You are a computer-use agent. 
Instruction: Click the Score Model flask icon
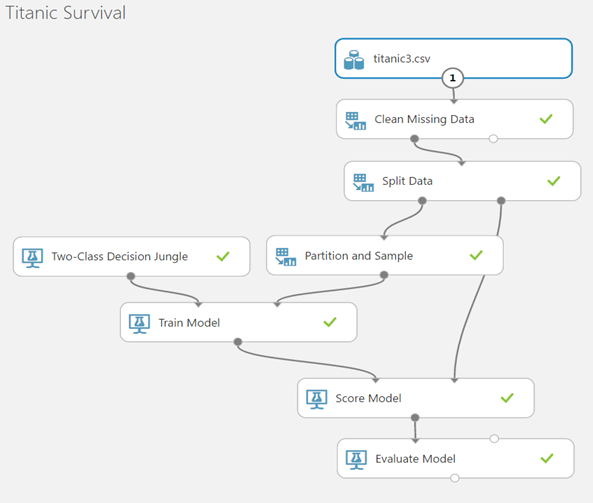pos(317,399)
